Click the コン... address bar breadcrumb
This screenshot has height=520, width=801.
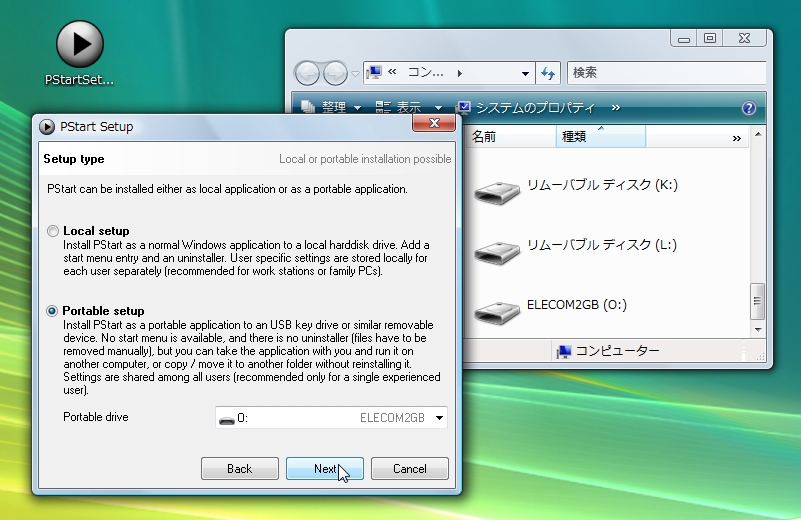425,73
